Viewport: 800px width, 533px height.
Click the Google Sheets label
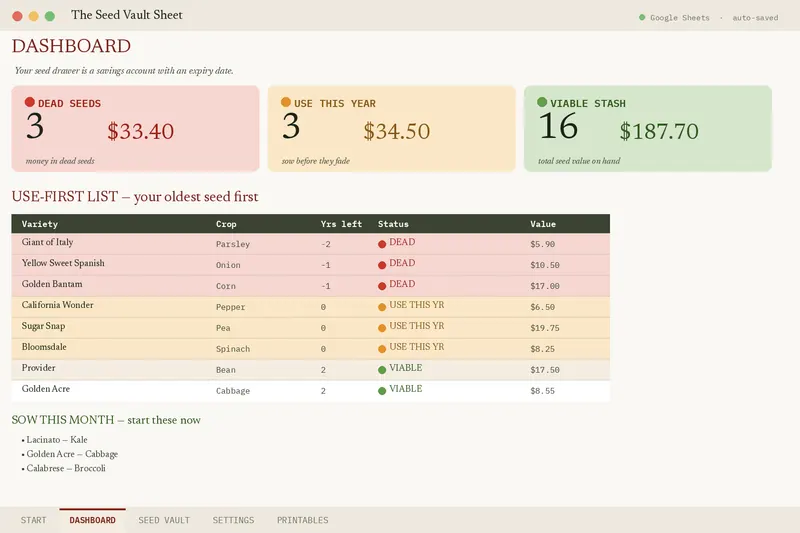(x=680, y=18)
